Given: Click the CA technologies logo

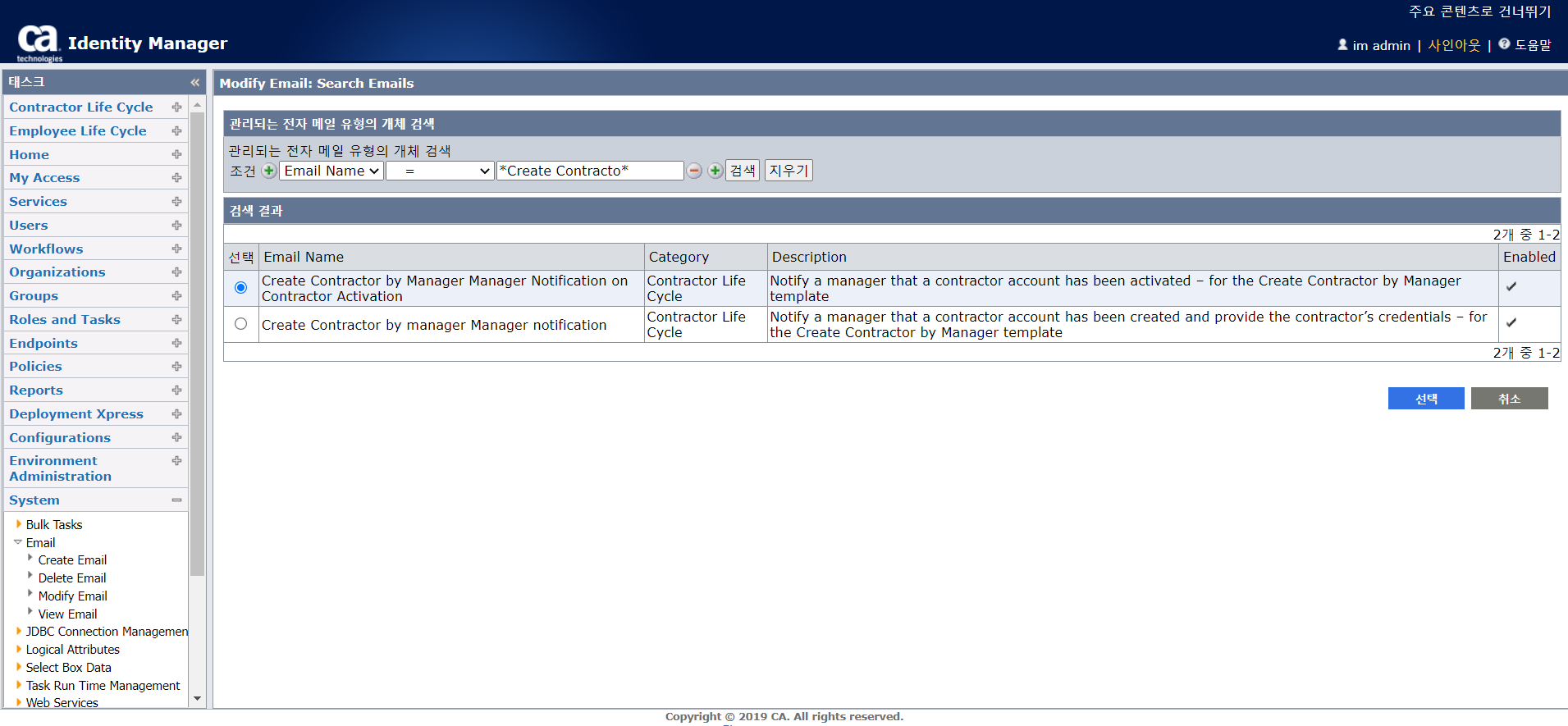Looking at the screenshot, I should click(39, 43).
